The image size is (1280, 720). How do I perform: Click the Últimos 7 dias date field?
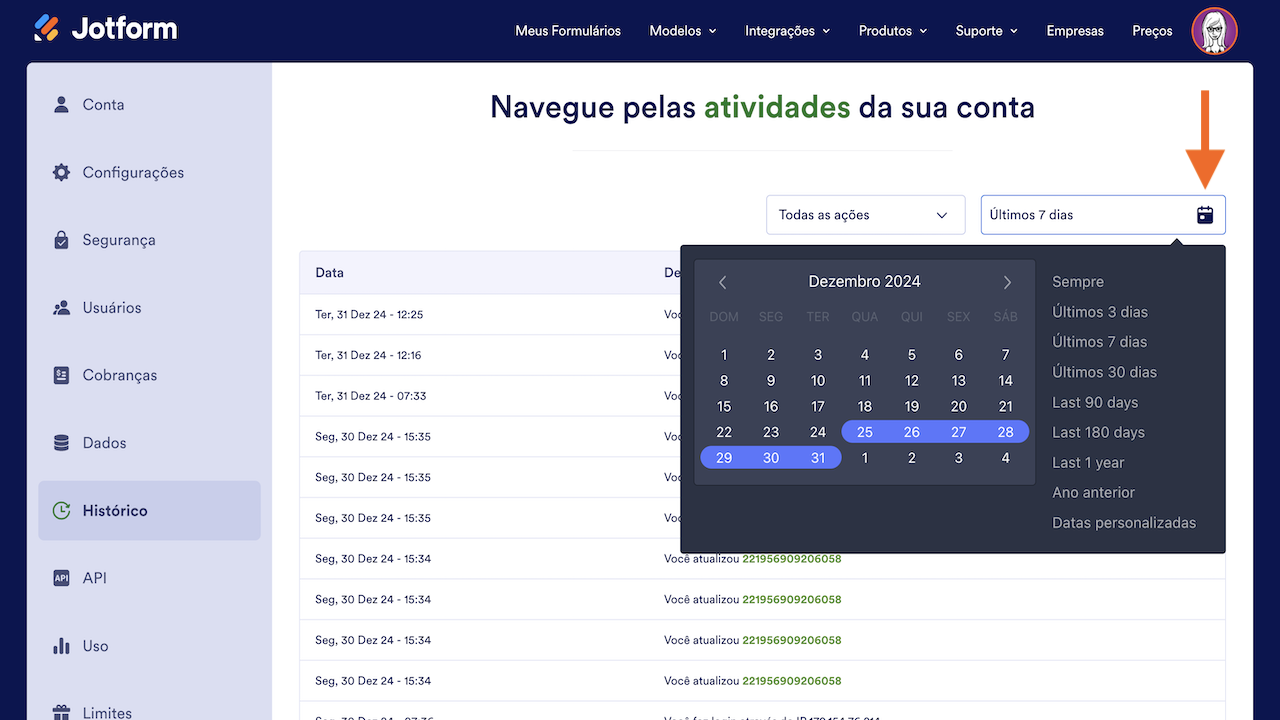click(1103, 215)
